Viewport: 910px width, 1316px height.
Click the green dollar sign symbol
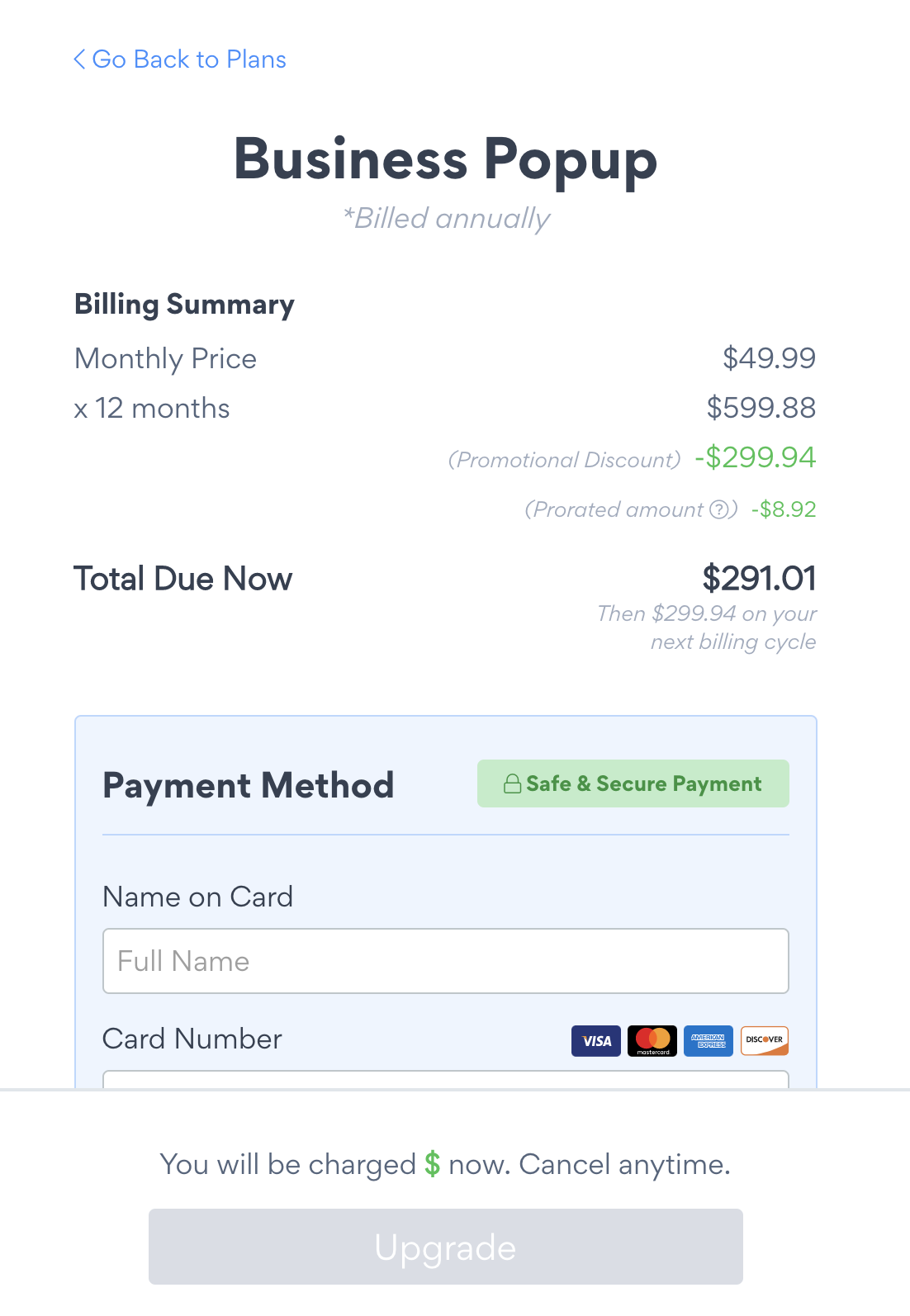[432, 1164]
